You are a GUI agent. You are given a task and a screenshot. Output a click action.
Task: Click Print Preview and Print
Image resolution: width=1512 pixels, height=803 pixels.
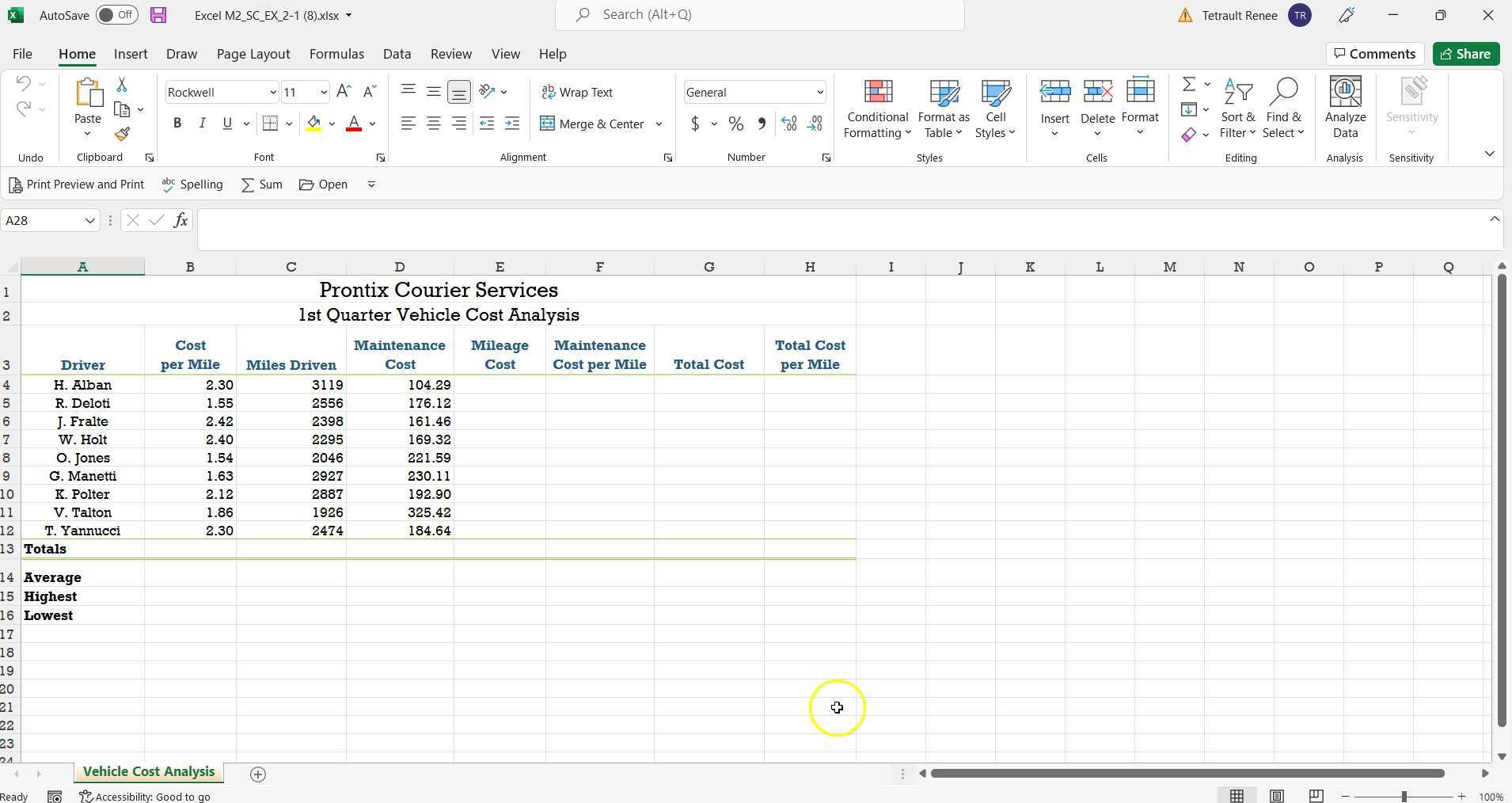pyautogui.click(x=77, y=184)
